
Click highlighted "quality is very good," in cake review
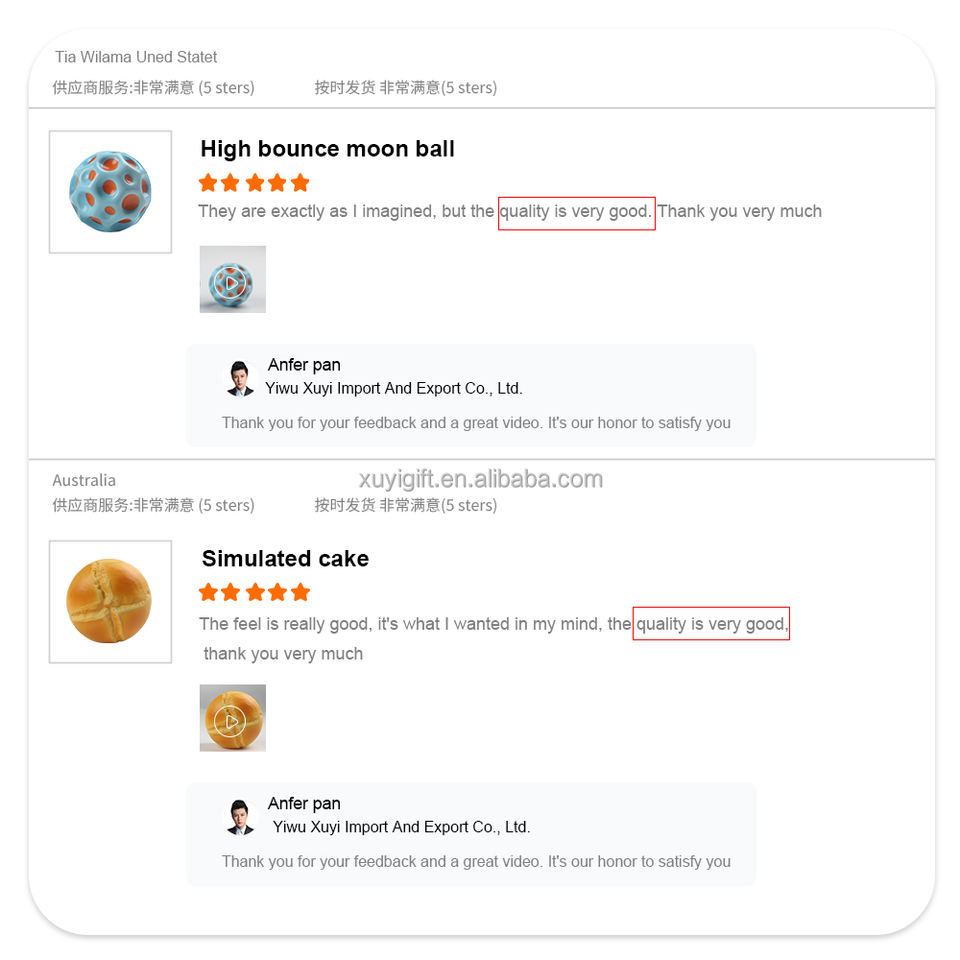click(x=711, y=624)
